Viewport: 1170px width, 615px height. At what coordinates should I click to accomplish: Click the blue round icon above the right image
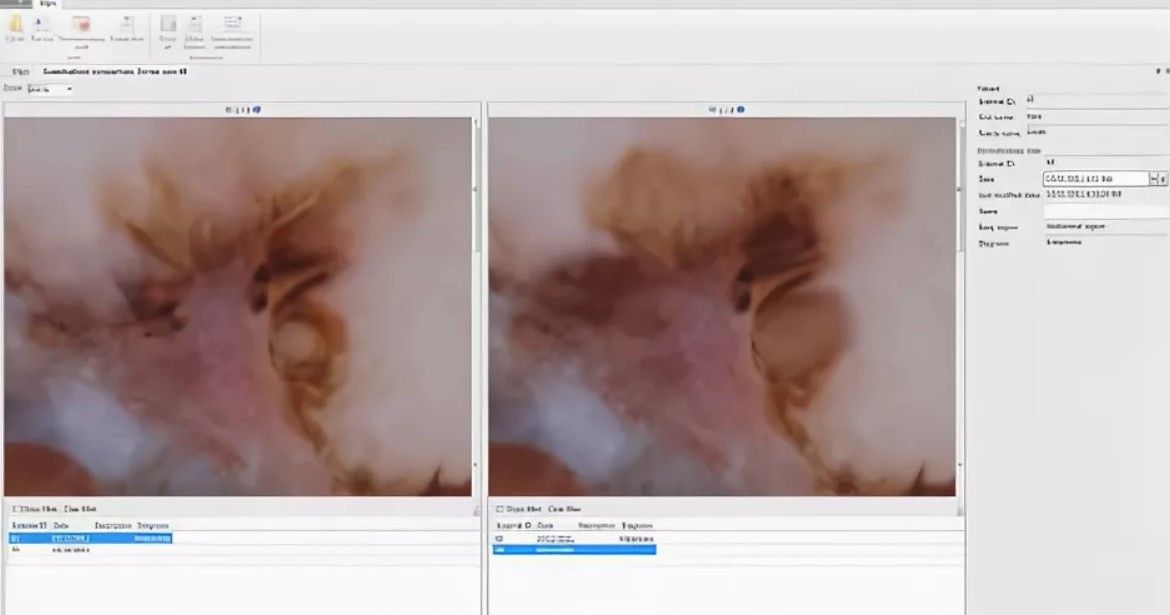click(x=741, y=110)
